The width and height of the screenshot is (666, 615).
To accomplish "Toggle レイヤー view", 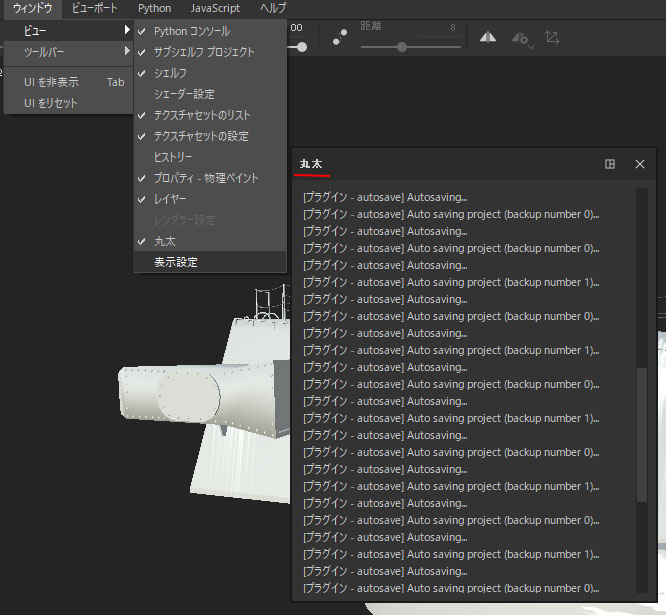I will (210, 199).
